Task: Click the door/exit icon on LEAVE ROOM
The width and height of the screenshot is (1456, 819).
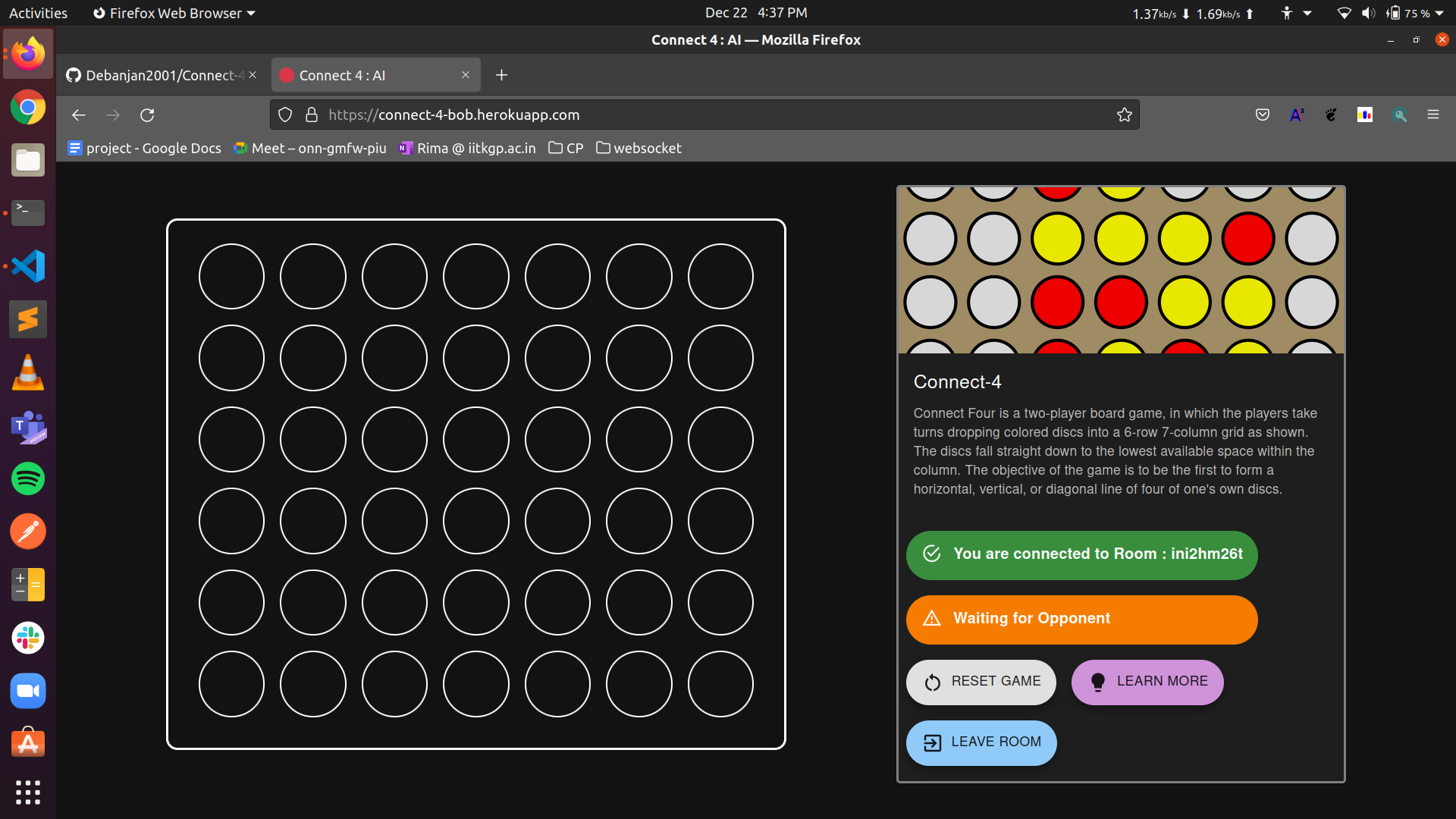Action: tap(933, 742)
